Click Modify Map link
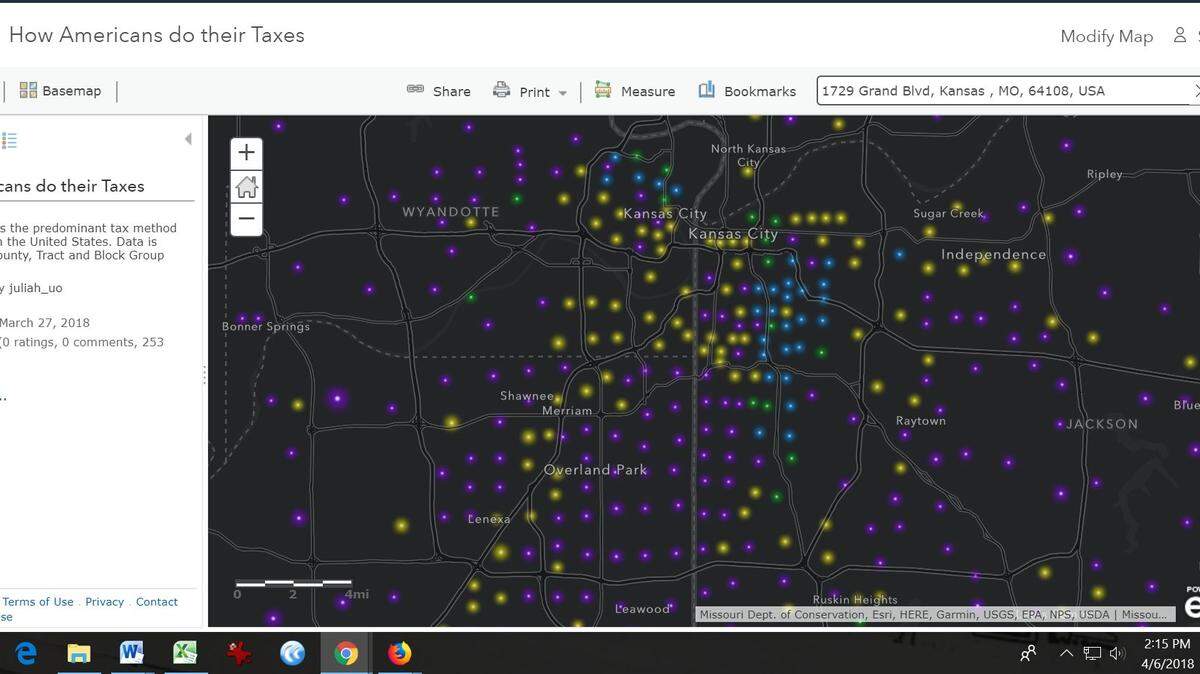This screenshot has width=1200, height=674. 1106,36
